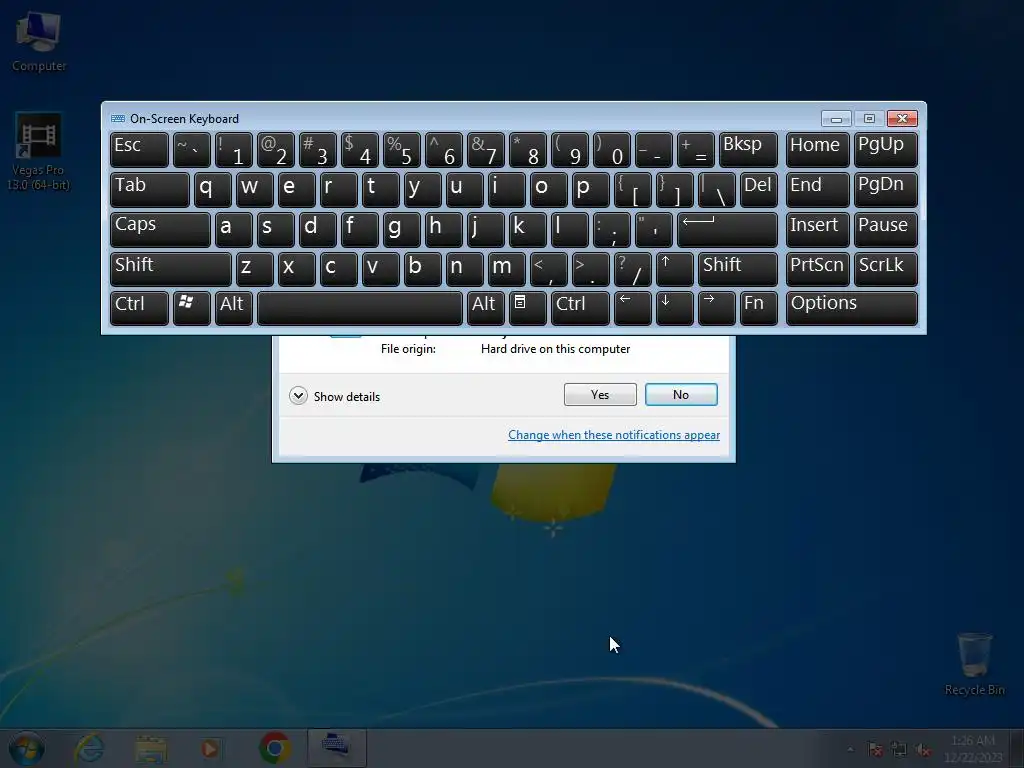Image resolution: width=1024 pixels, height=768 pixels.
Task: Toggle the left Shift key
Action: [x=170, y=269]
